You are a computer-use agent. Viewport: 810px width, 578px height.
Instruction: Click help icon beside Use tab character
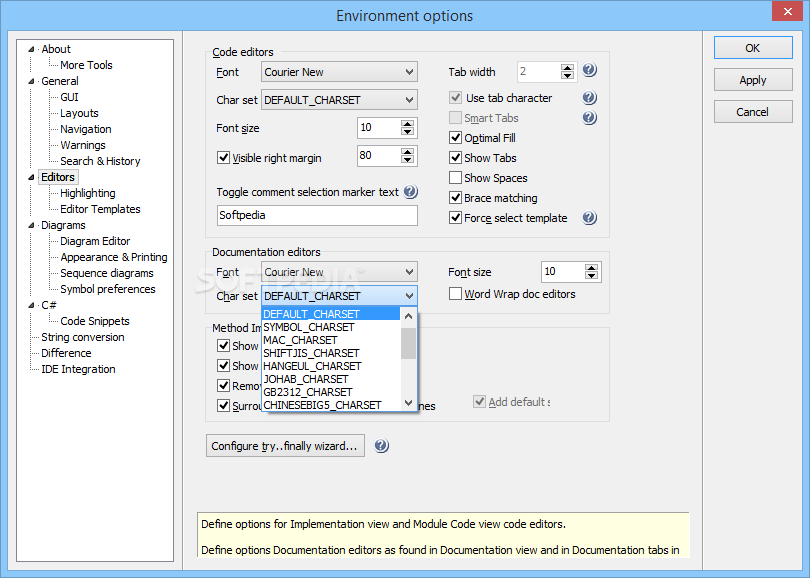click(590, 98)
